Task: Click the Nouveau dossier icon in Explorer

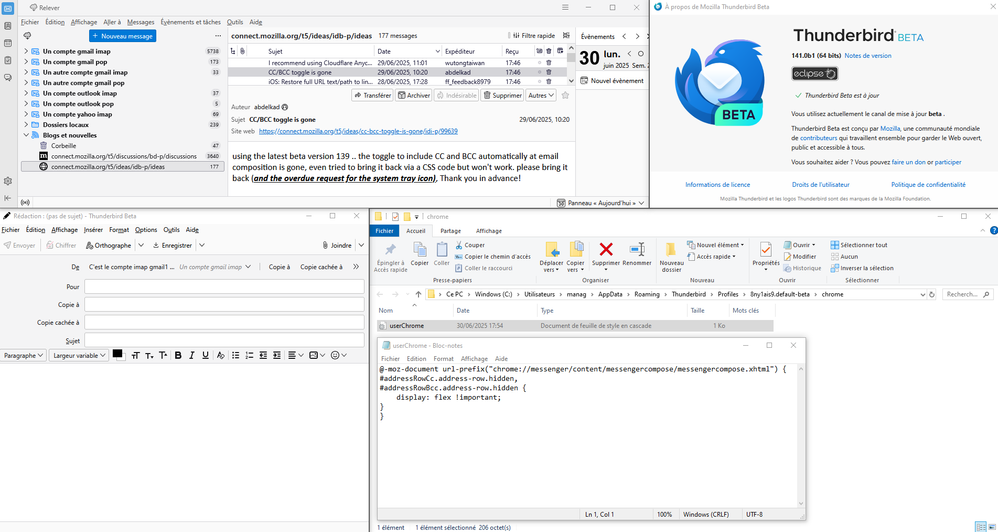Action: (x=672, y=251)
